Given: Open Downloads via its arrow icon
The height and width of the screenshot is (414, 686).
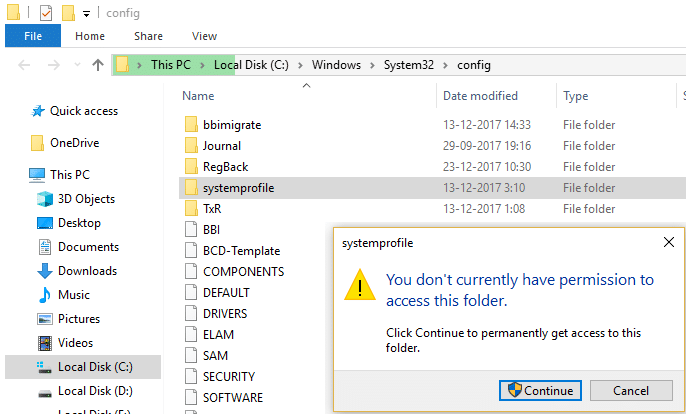Looking at the screenshot, I should [x=44, y=271].
